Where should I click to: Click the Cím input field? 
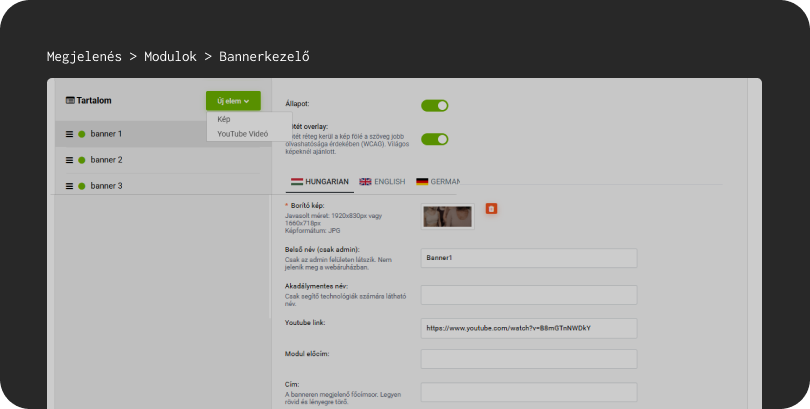pos(528,392)
